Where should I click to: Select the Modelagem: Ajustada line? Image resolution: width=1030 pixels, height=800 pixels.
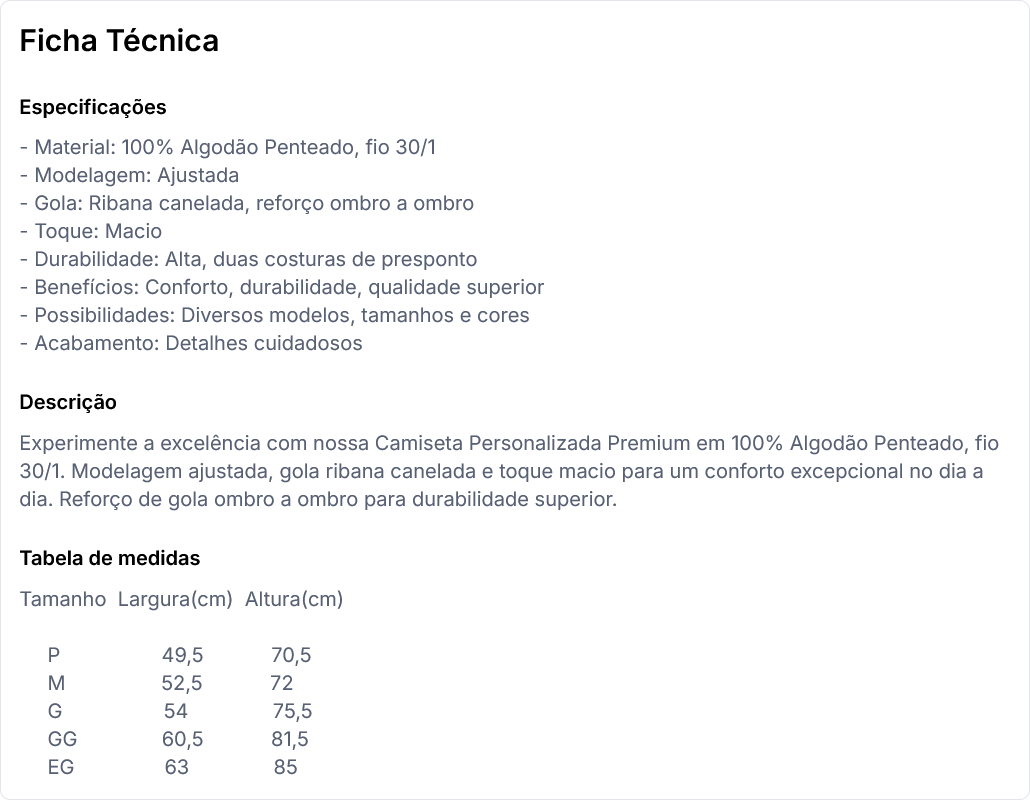coord(129,176)
